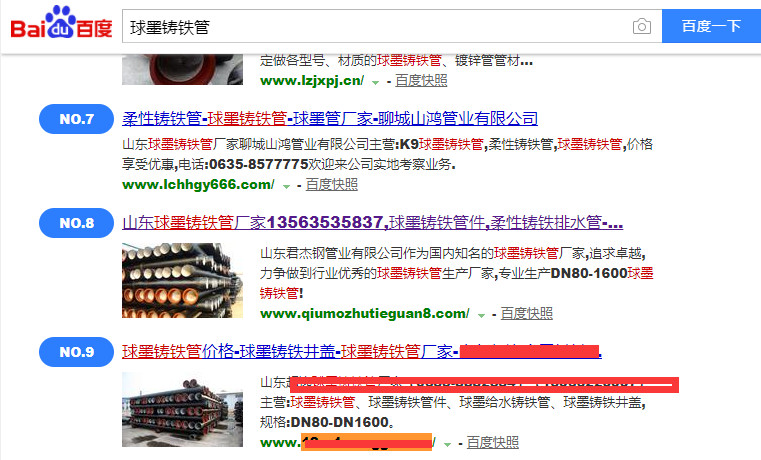The image size is (761, 460).
Task: Open the www.lzjxpj.cn link
Action: [312, 81]
